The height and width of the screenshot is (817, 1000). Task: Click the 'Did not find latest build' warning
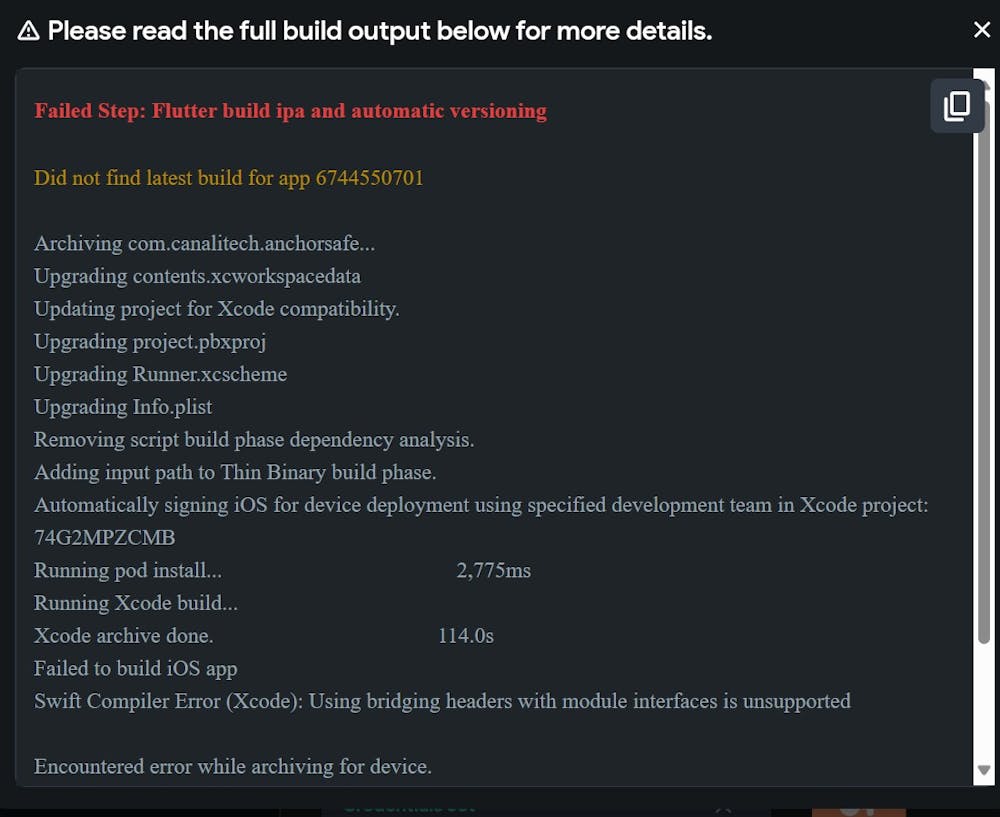click(229, 178)
